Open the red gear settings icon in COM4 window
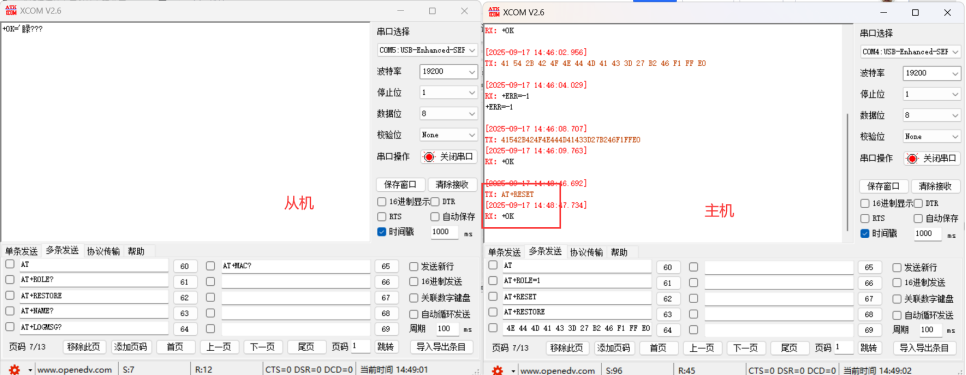This screenshot has width=966, height=375. (x=498, y=371)
